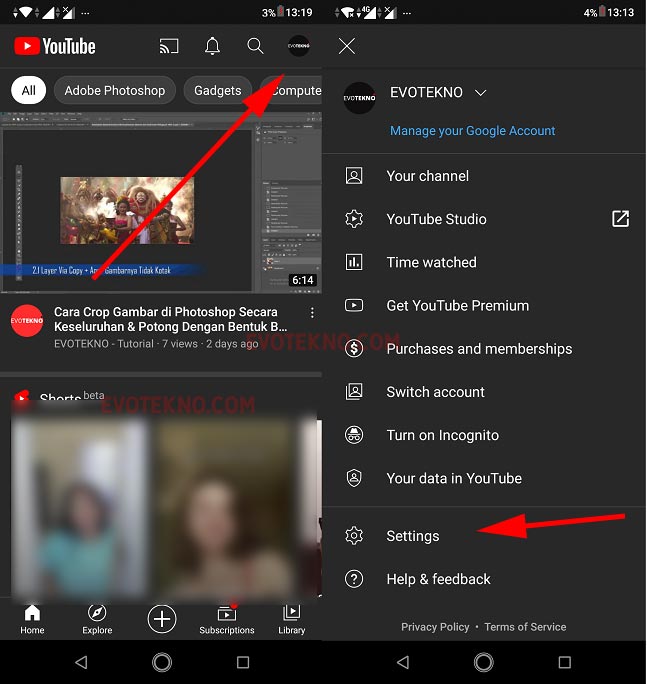Tap the search magnifier icon
Viewport: 647px width, 684px height.
pos(255,46)
